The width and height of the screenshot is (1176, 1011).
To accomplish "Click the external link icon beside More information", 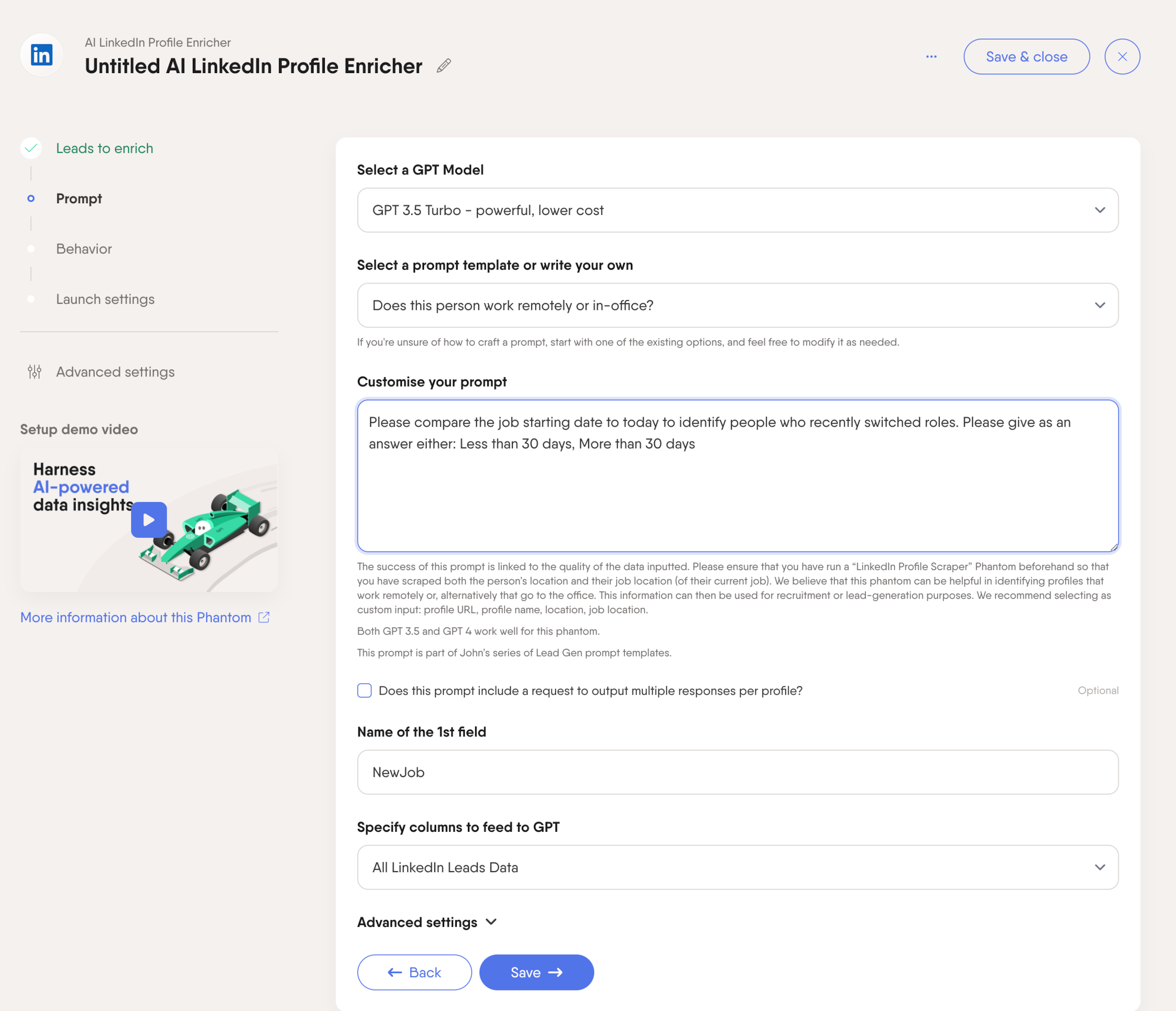I will [x=264, y=617].
